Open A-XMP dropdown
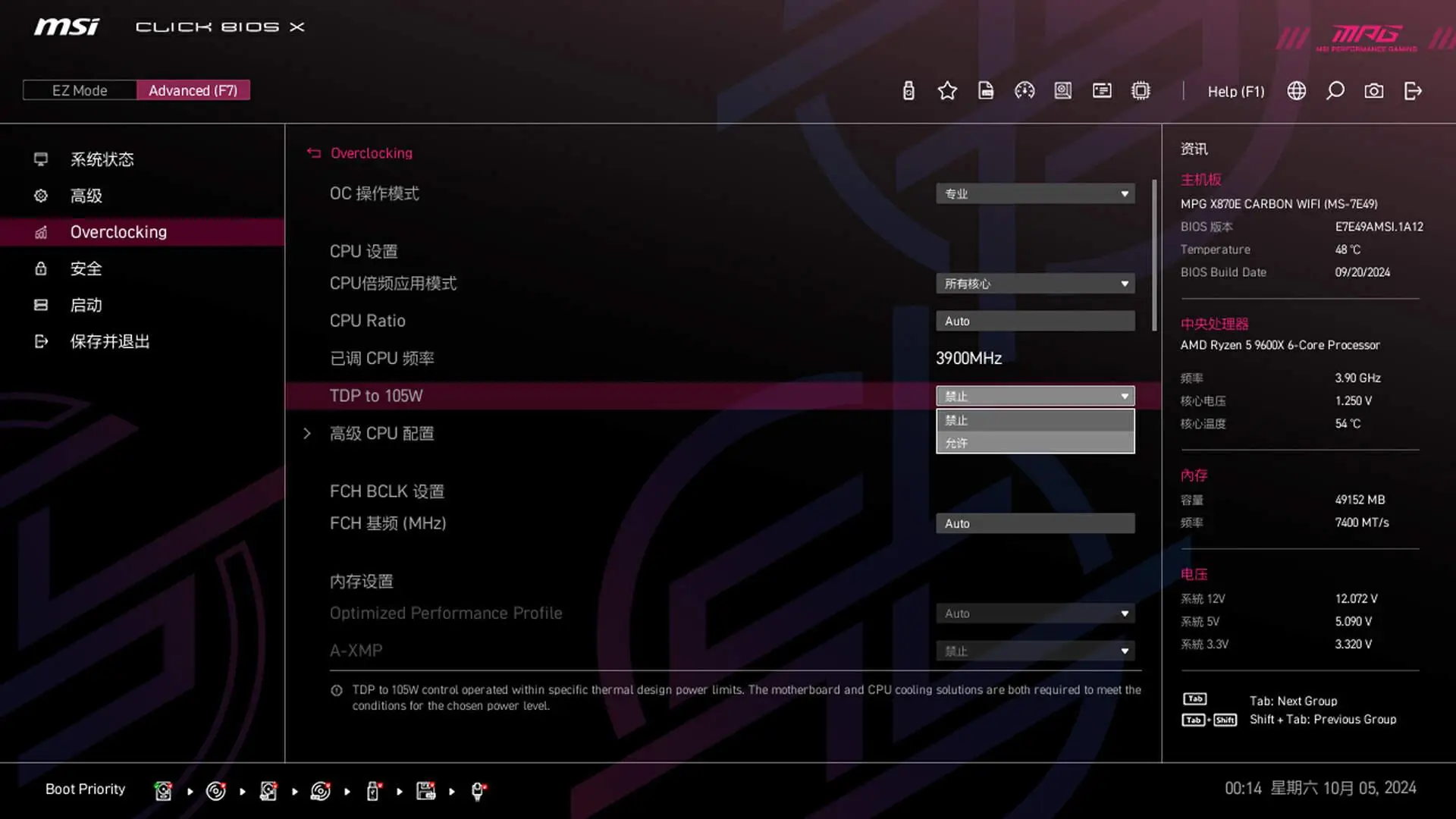 [x=1035, y=651]
